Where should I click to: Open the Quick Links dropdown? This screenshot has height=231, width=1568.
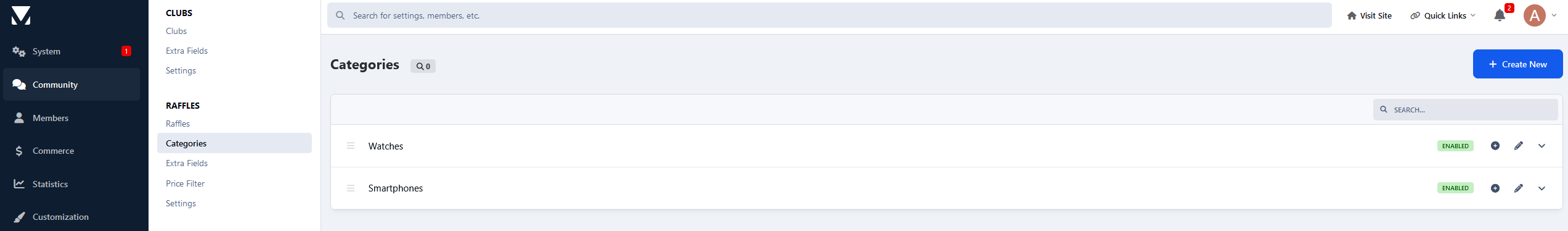point(1443,15)
